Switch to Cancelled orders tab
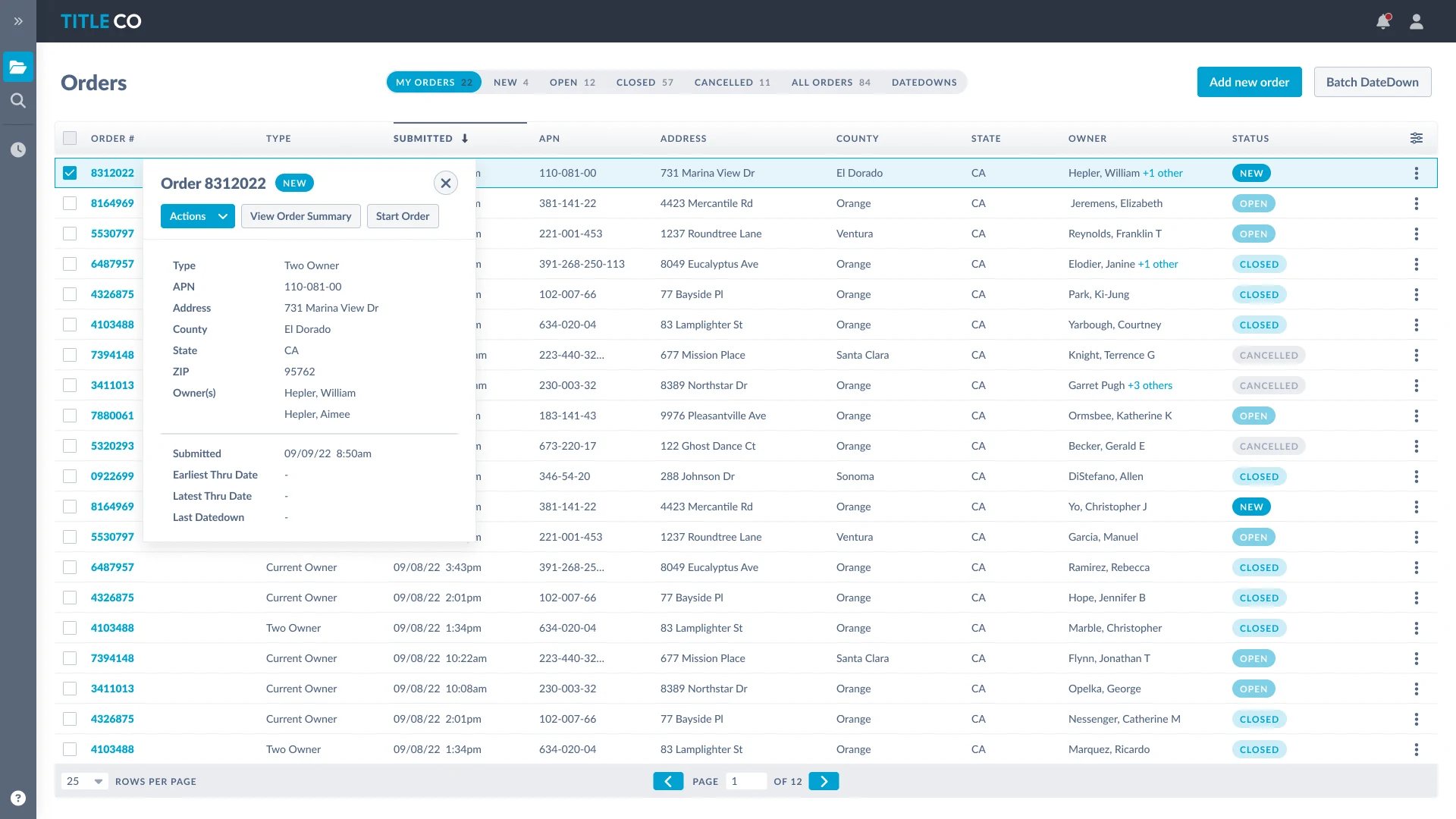1456x819 pixels. (x=732, y=82)
